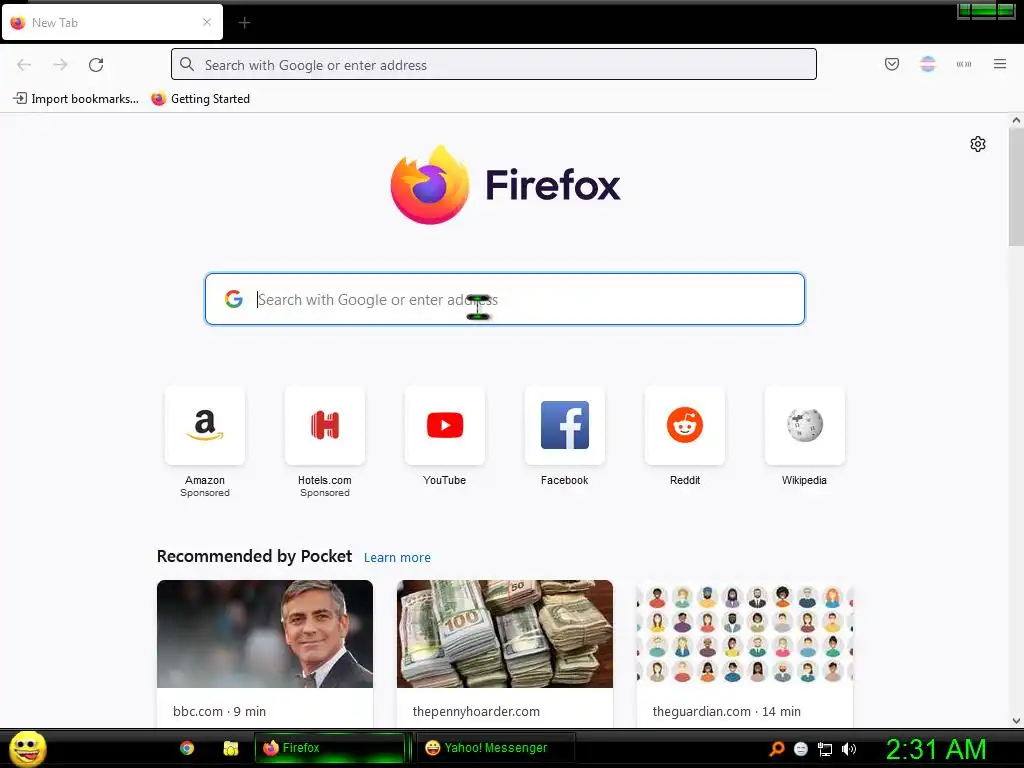Viewport: 1024px width, 768px height.
Task: Click the browser back arrow
Action: (24, 65)
